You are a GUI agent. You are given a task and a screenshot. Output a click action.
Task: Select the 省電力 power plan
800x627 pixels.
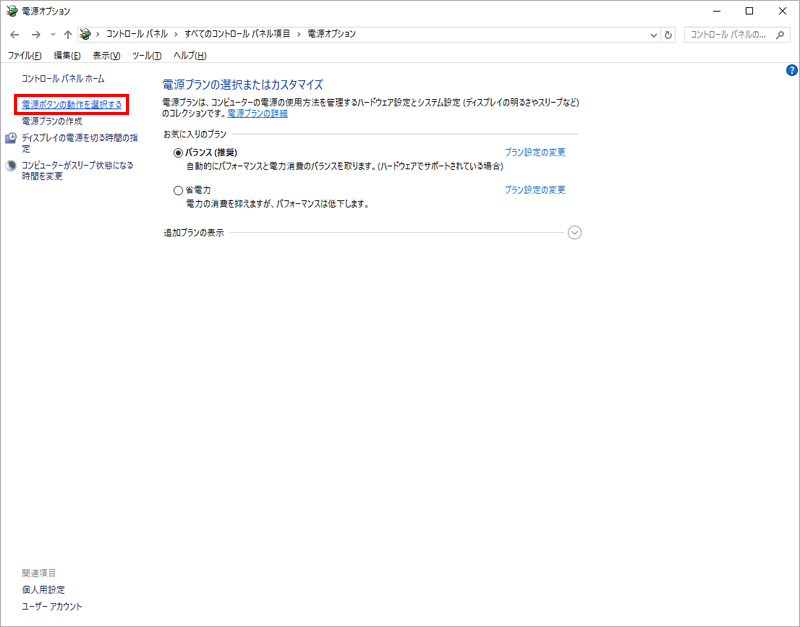(x=178, y=190)
